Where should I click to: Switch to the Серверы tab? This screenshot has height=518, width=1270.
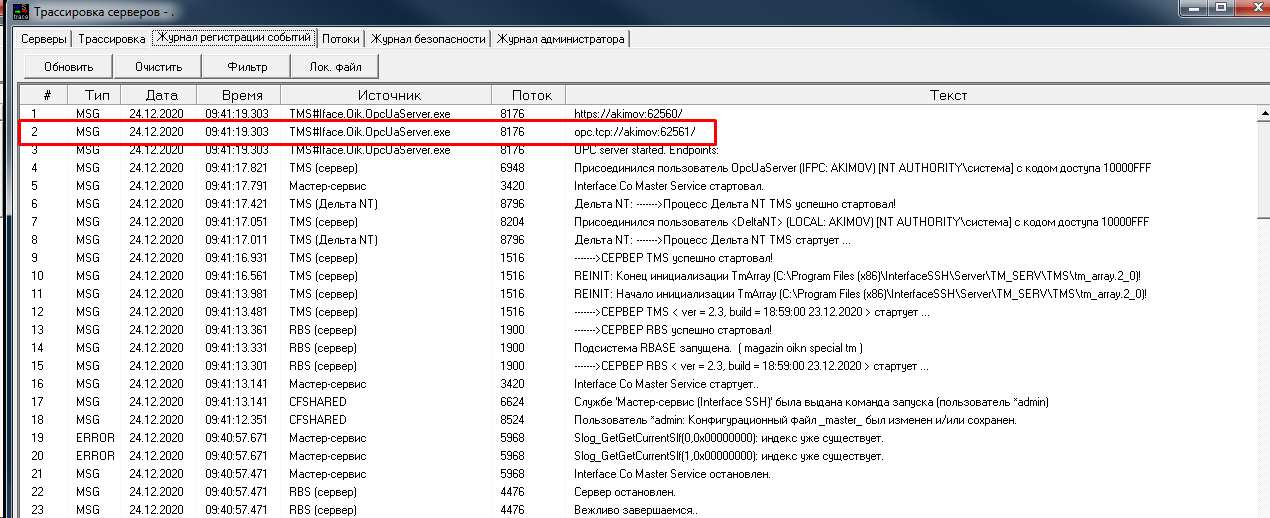point(41,39)
